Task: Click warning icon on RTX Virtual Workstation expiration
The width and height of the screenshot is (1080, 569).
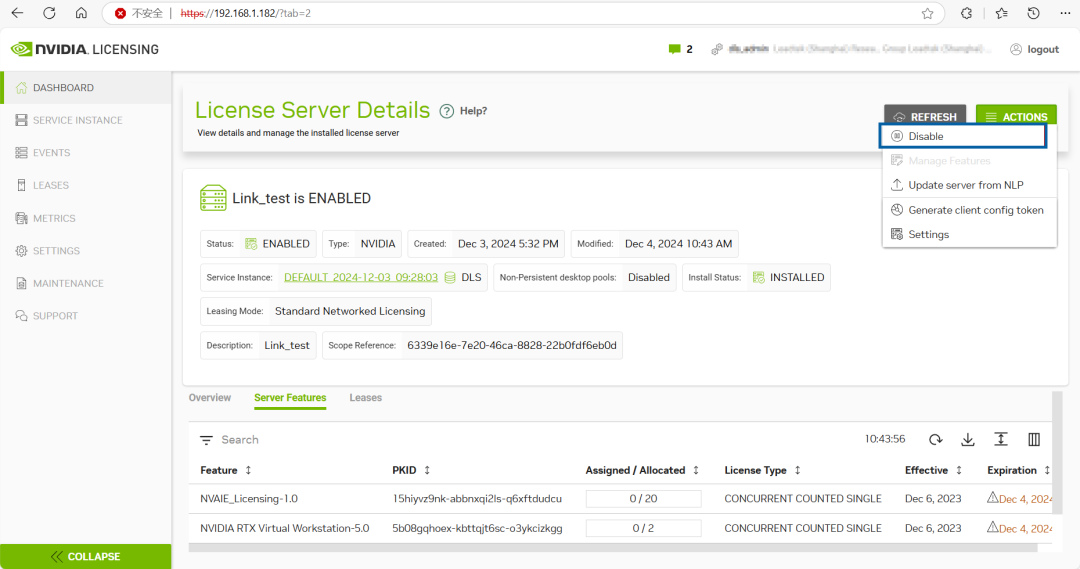Action: click(x=993, y=527)
